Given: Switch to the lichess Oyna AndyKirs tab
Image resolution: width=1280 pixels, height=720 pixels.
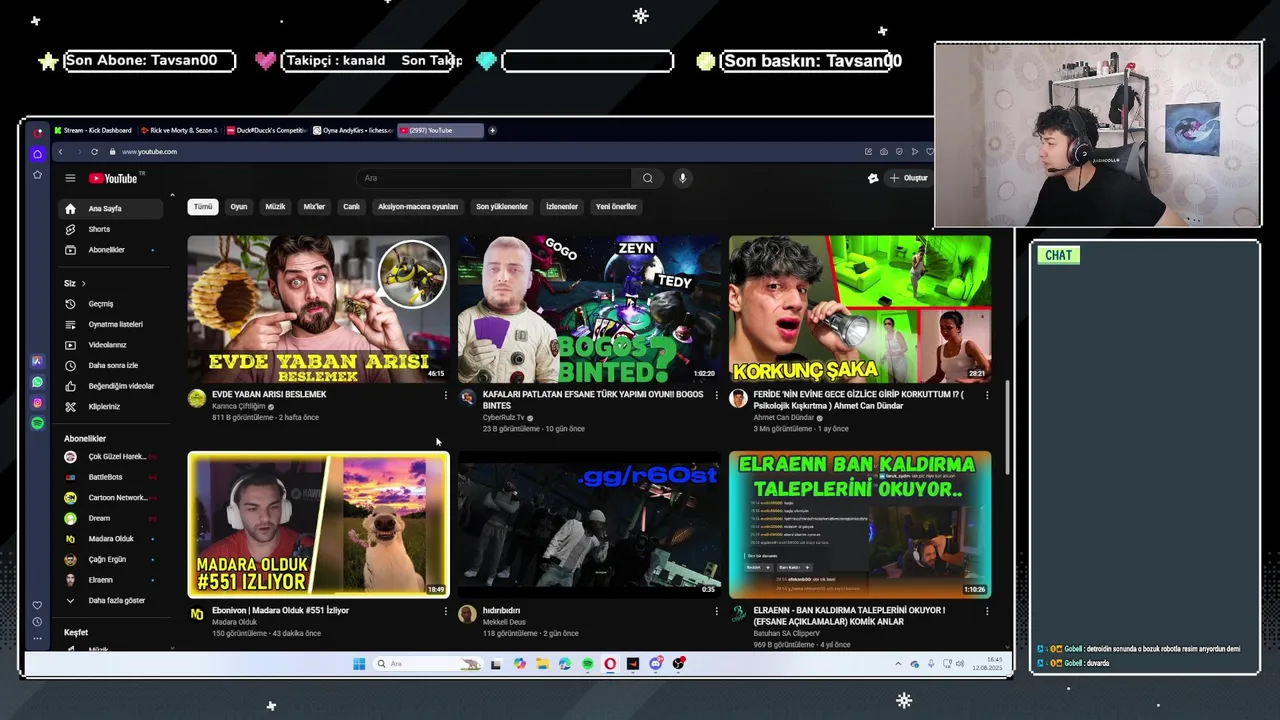Looking at the screenshot, I should click(x=352, y=130).
